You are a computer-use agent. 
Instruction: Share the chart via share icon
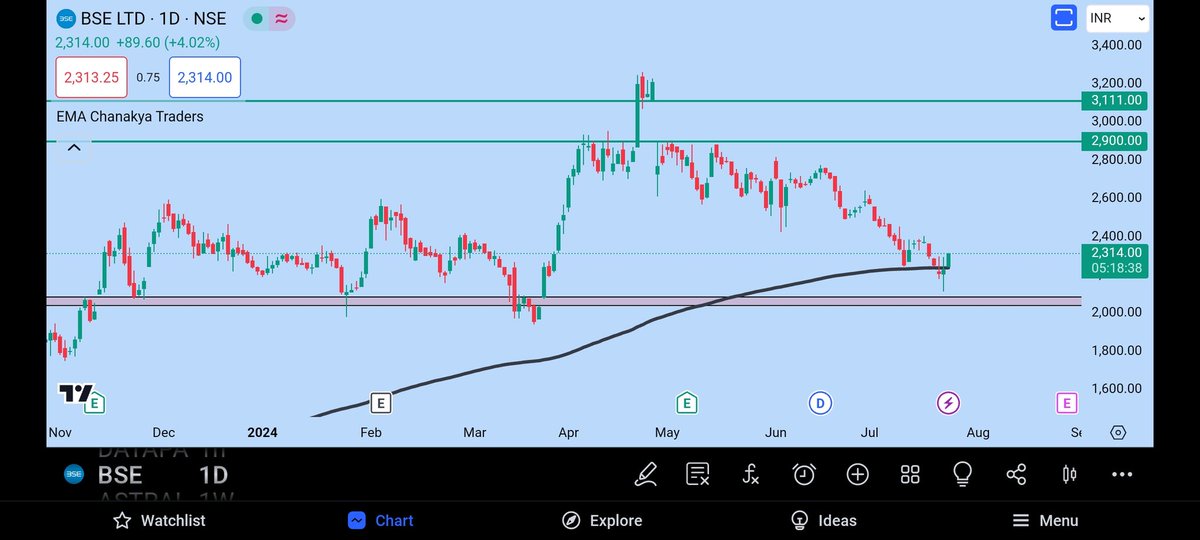(1016, 474)
